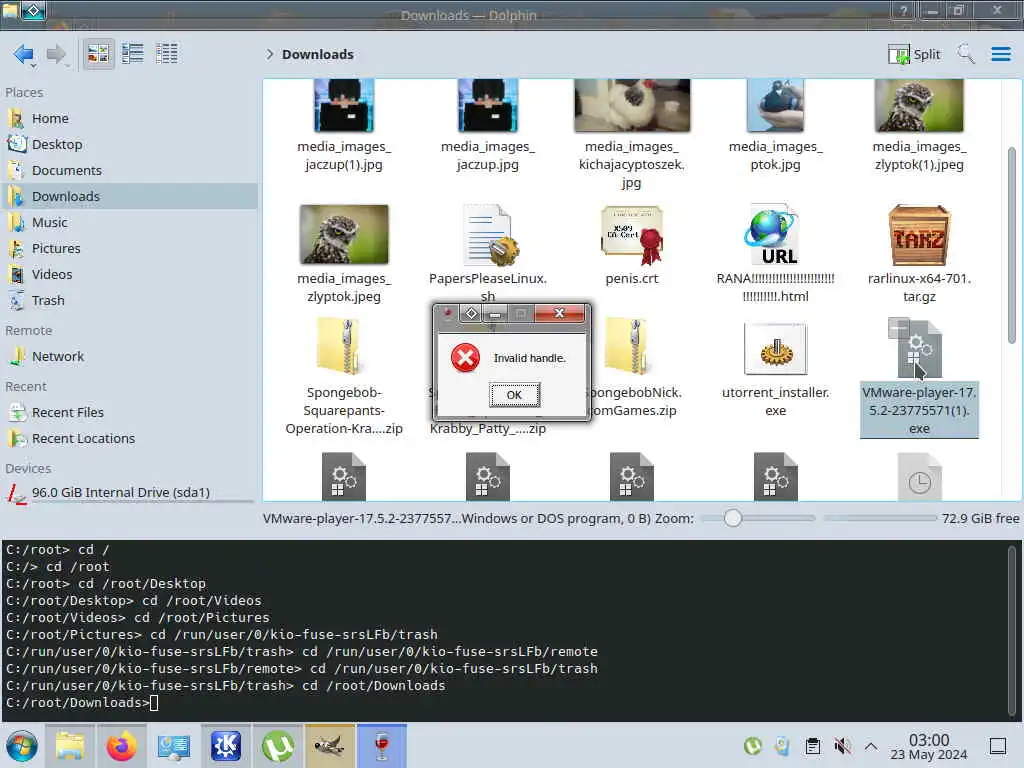1024x768 pixels.
Task: Select media_images_ptok.jpg thumbnail
Action: pyautogui.click(x=775, y=105)
